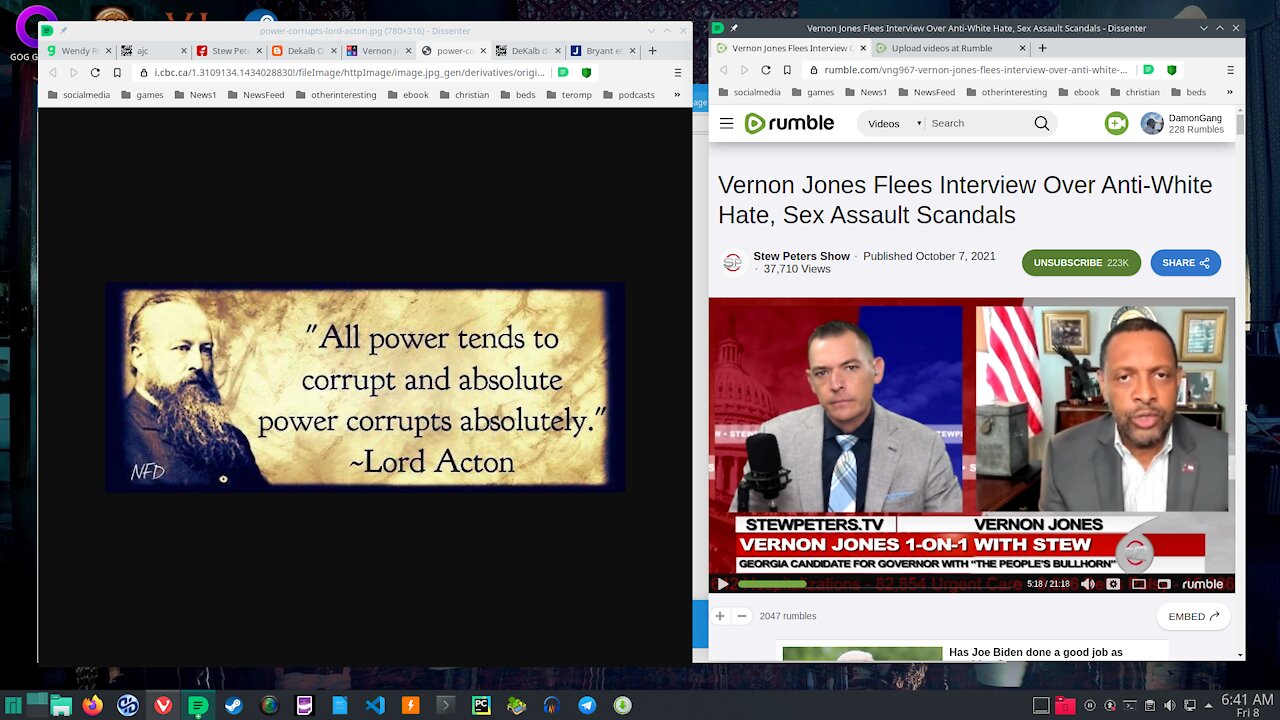Open new tab in left browser window
This screenshot has width=1280, height=720.
(x=652, y=50)
